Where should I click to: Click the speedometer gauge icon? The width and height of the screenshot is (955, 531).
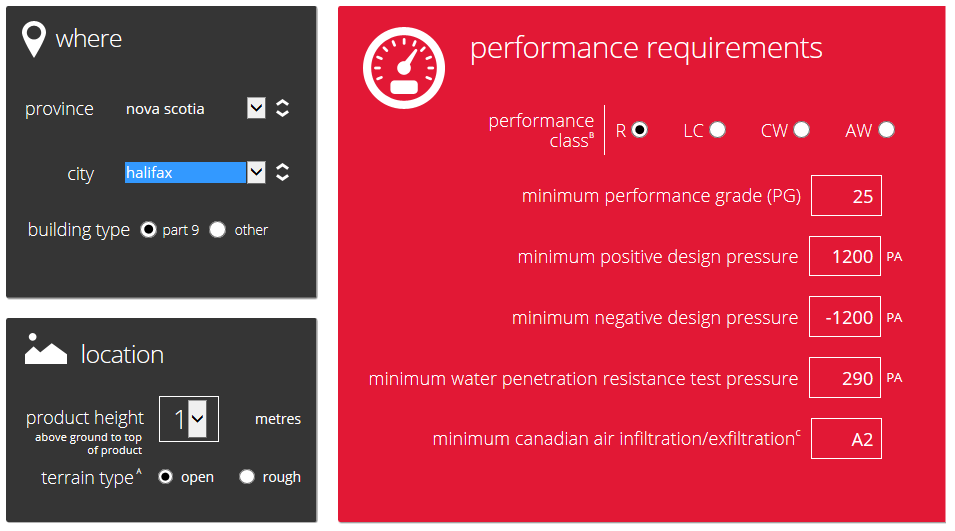[404, 66]
